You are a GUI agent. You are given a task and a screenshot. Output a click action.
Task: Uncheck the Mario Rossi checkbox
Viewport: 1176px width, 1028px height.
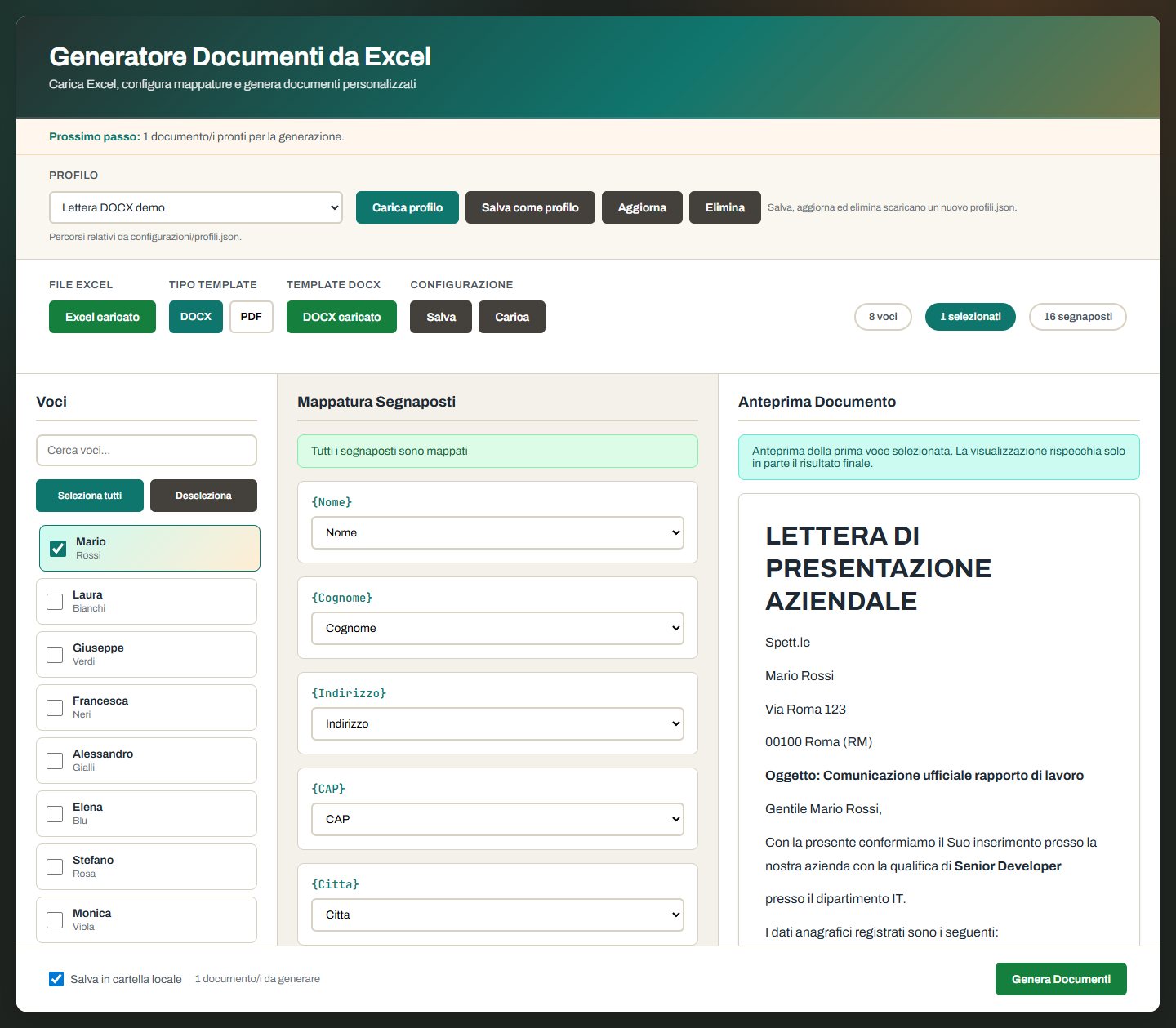coord(58,549)
